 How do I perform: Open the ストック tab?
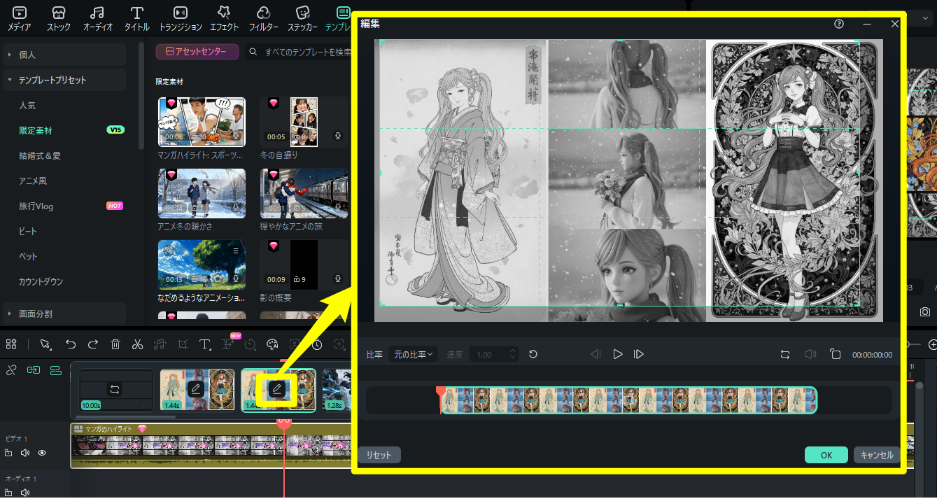click(x=59, y=19)
